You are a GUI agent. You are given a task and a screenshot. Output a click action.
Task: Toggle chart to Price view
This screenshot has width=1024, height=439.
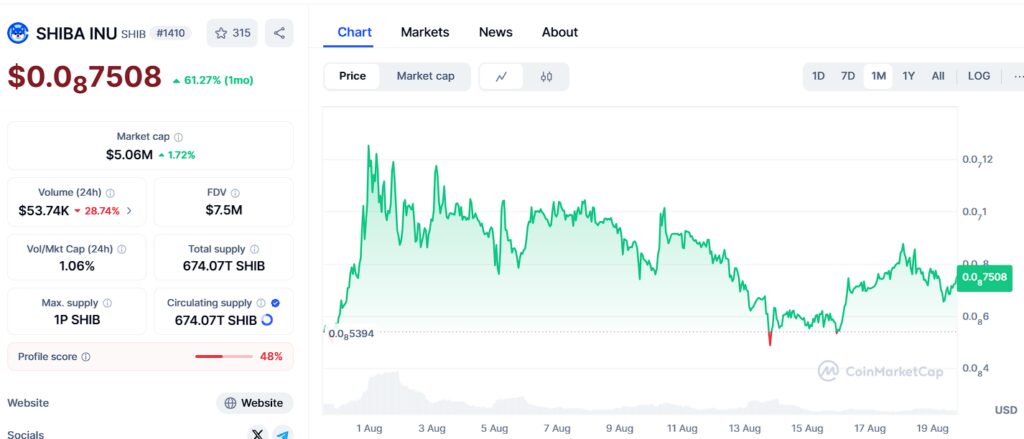point(352,76)
